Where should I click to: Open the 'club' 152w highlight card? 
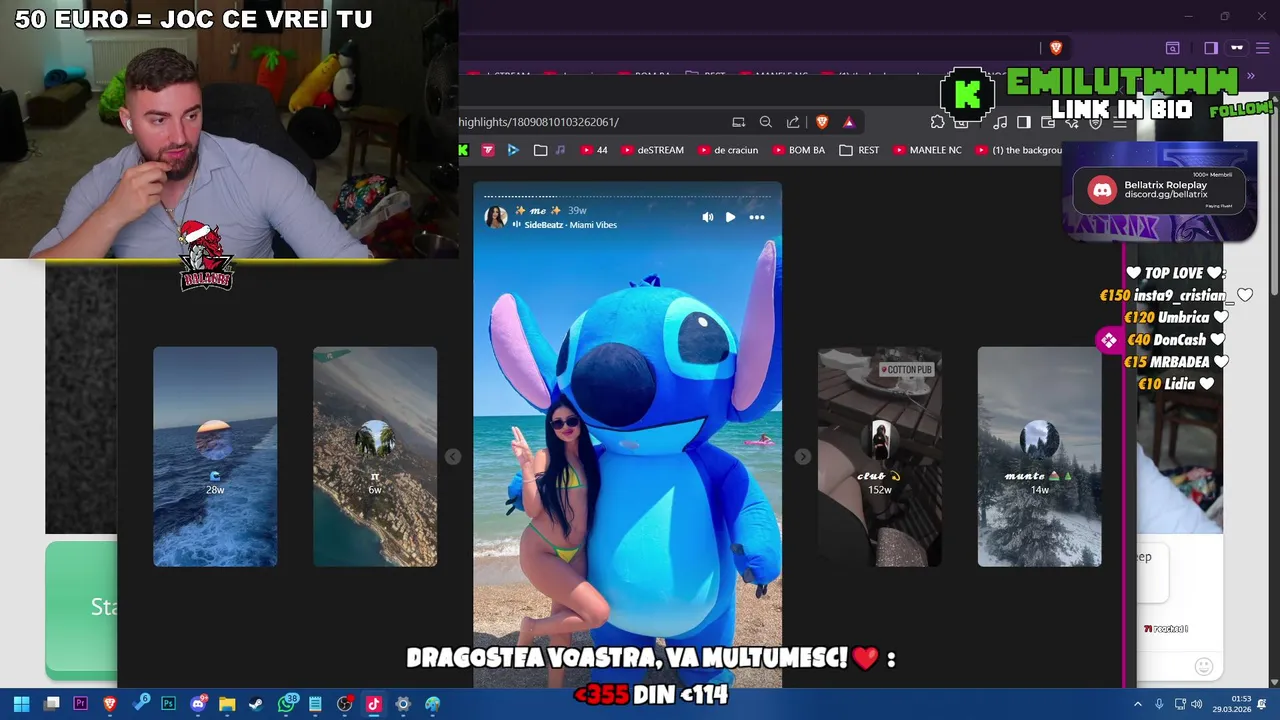(880, 457)
